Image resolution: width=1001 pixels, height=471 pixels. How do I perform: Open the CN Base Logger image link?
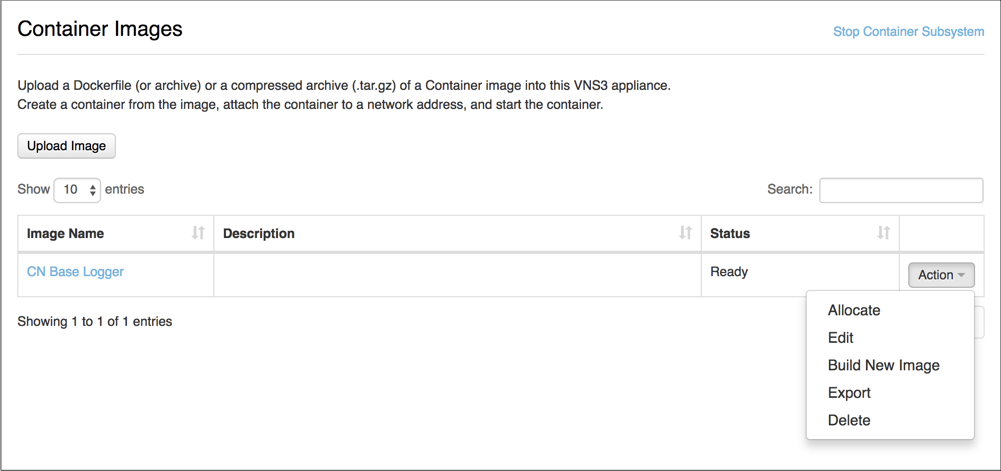click(x=75, y=271)
